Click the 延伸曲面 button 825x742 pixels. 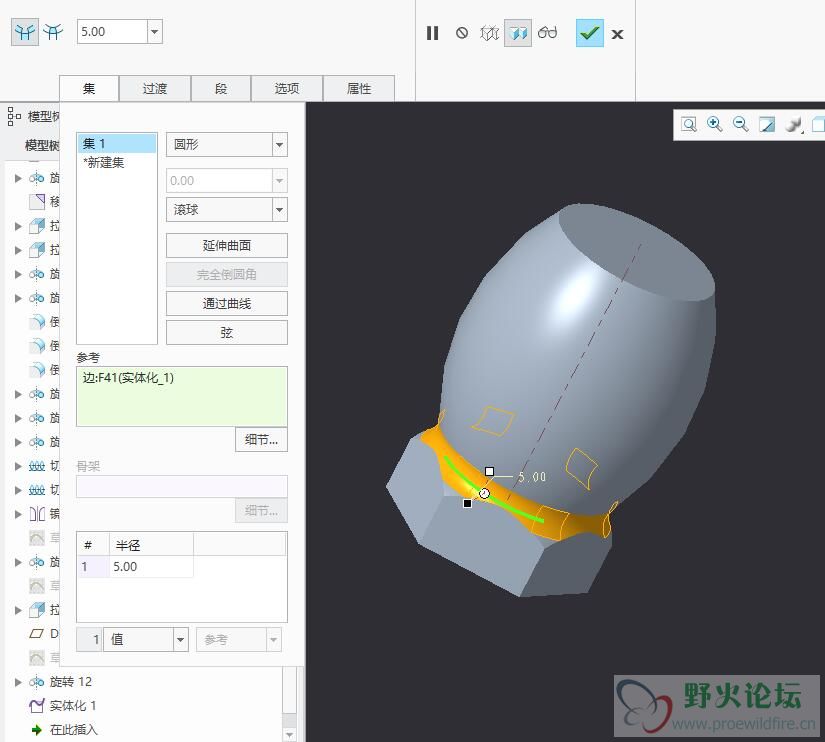(227, 246)
